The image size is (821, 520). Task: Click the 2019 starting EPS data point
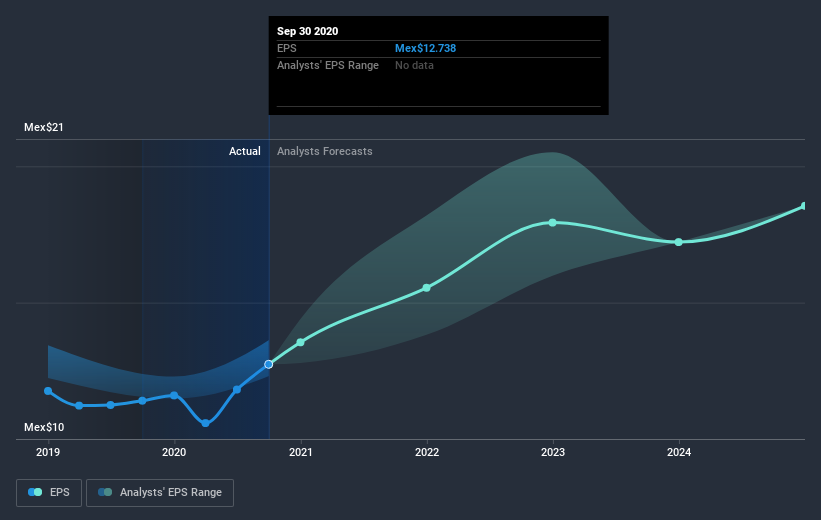point(48,391)
